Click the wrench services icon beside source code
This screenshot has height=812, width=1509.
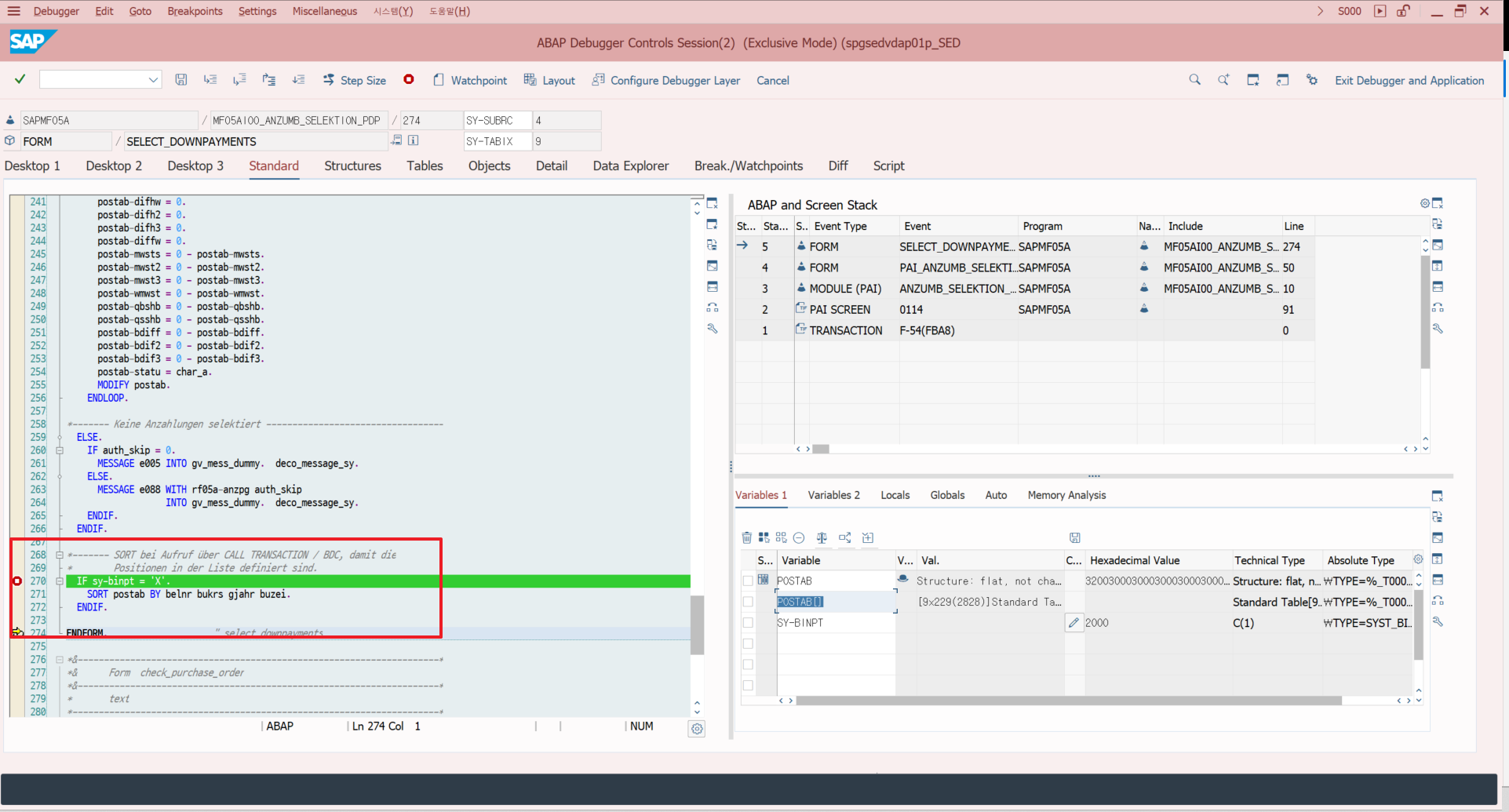713,329
